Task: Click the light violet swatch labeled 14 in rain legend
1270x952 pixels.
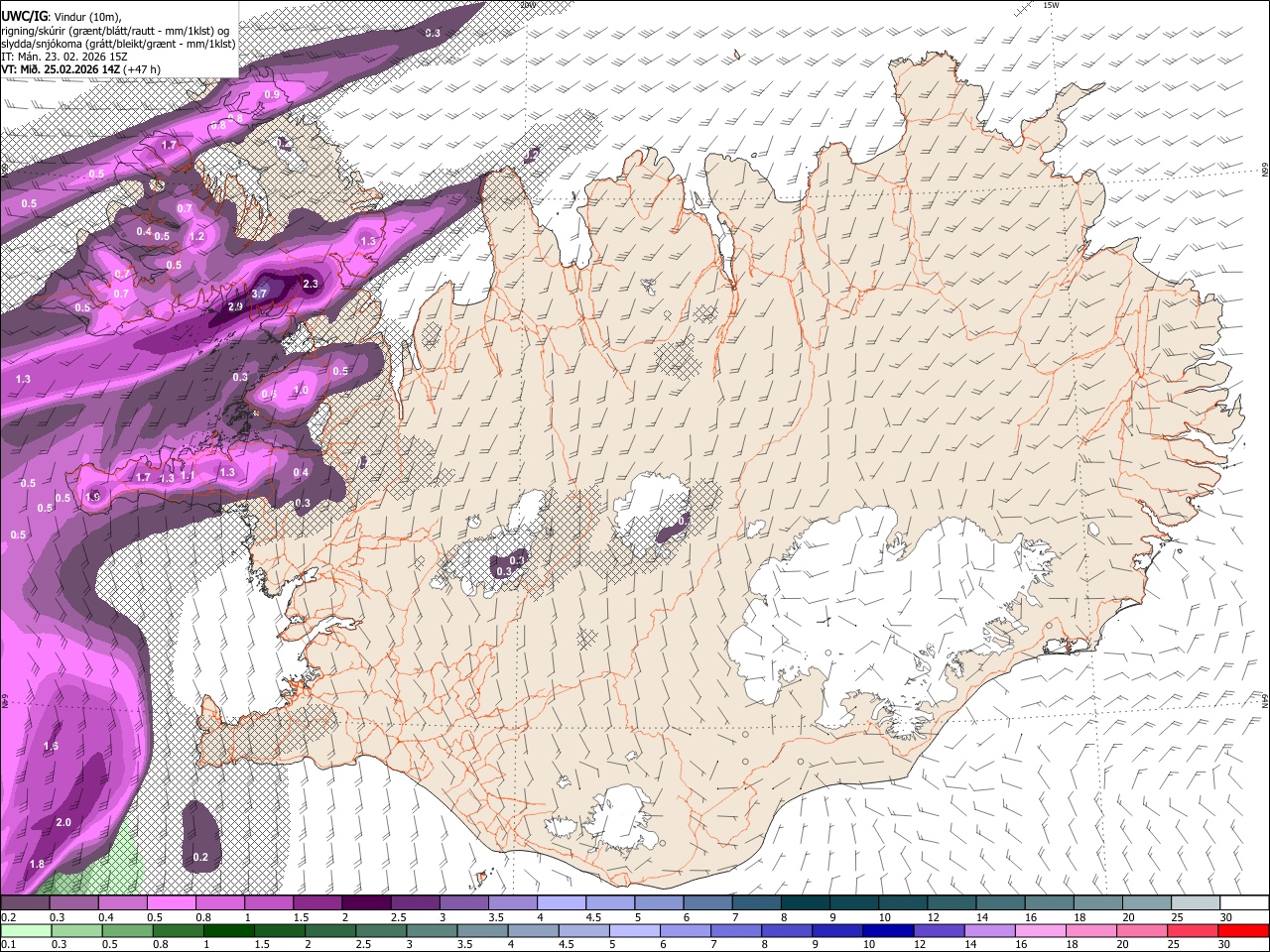Action: pos(989,930)
